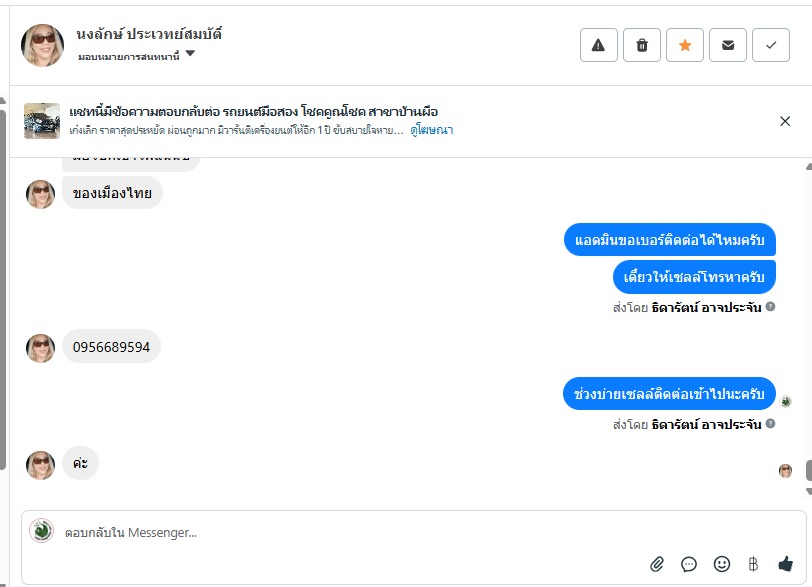Click the phone number message 0956689594

[x=111, y=347]
